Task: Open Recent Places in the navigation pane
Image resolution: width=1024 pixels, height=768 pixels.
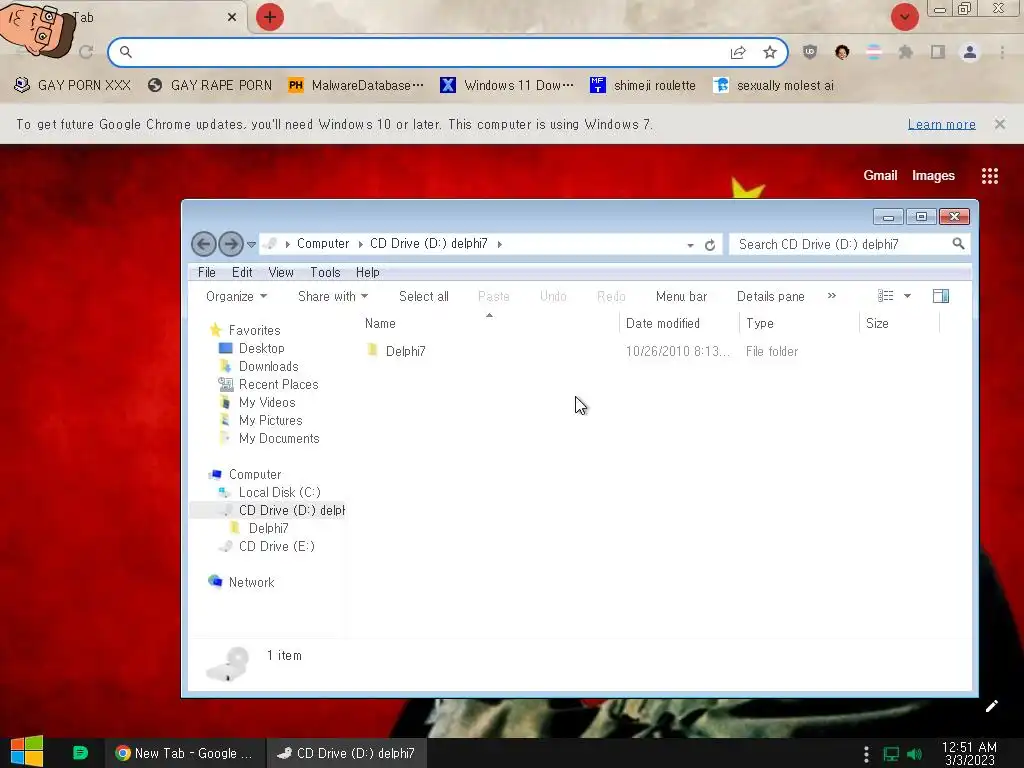Action: tap(278, 385)
